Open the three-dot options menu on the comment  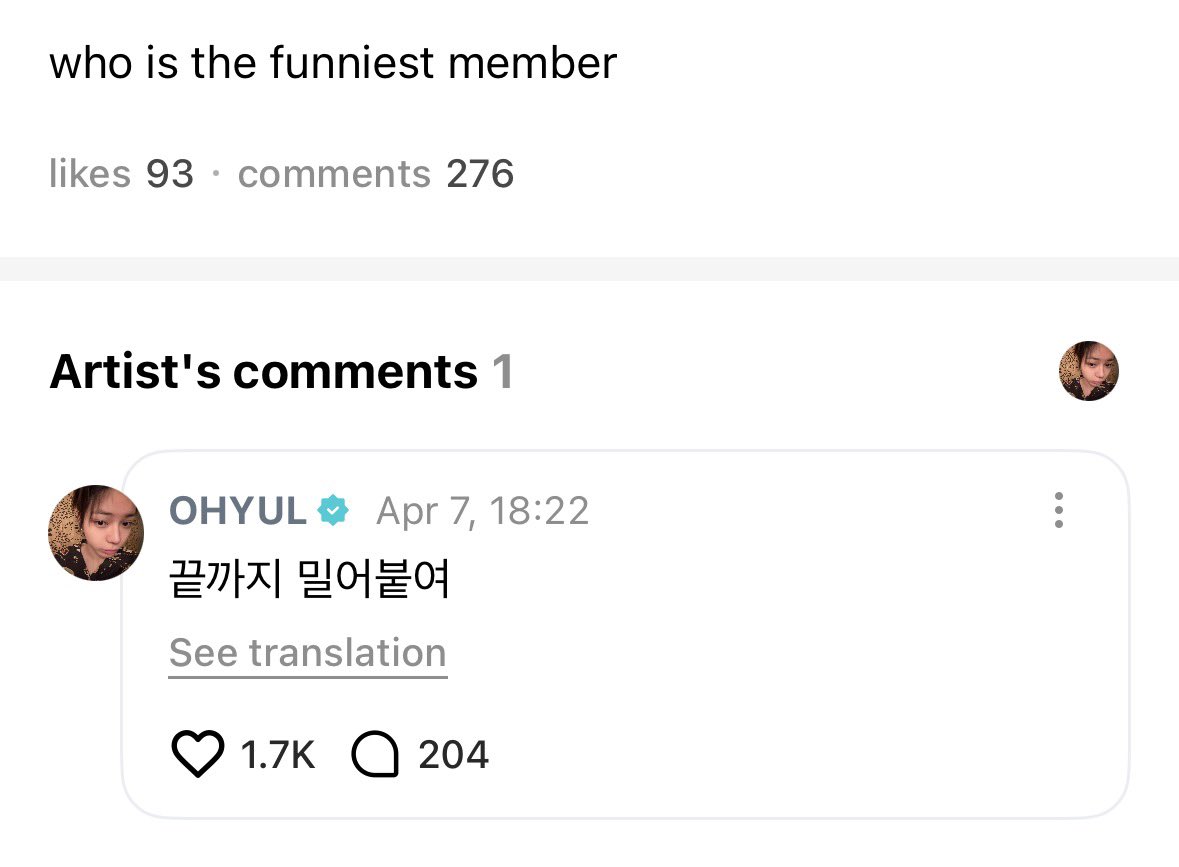[1058, 511]
